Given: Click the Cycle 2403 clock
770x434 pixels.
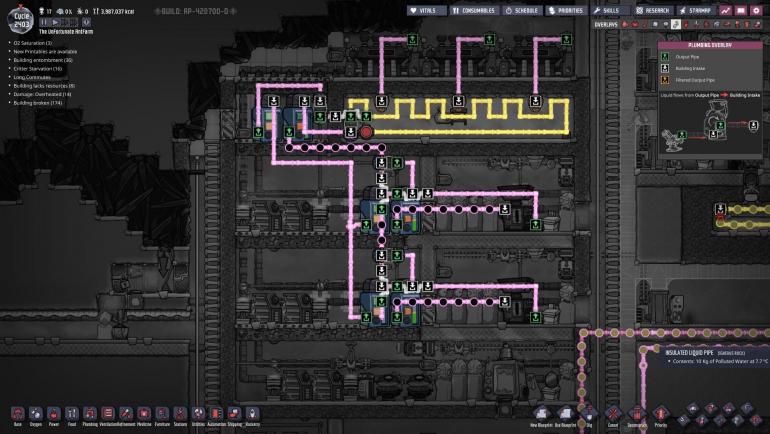Looking at the screenshot, I should coord(21,20).
